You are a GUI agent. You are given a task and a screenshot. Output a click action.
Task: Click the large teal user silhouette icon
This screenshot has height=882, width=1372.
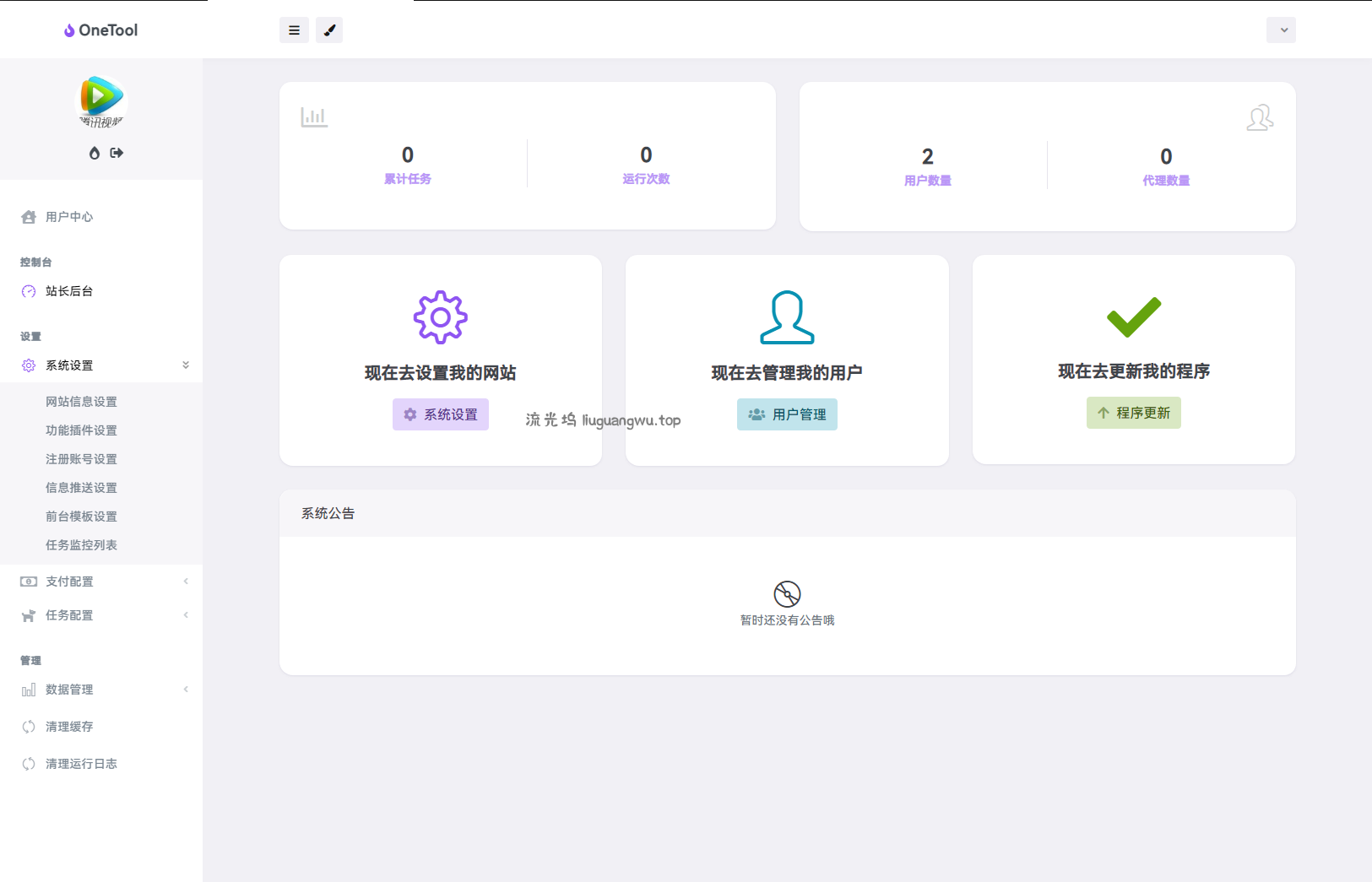787,317
